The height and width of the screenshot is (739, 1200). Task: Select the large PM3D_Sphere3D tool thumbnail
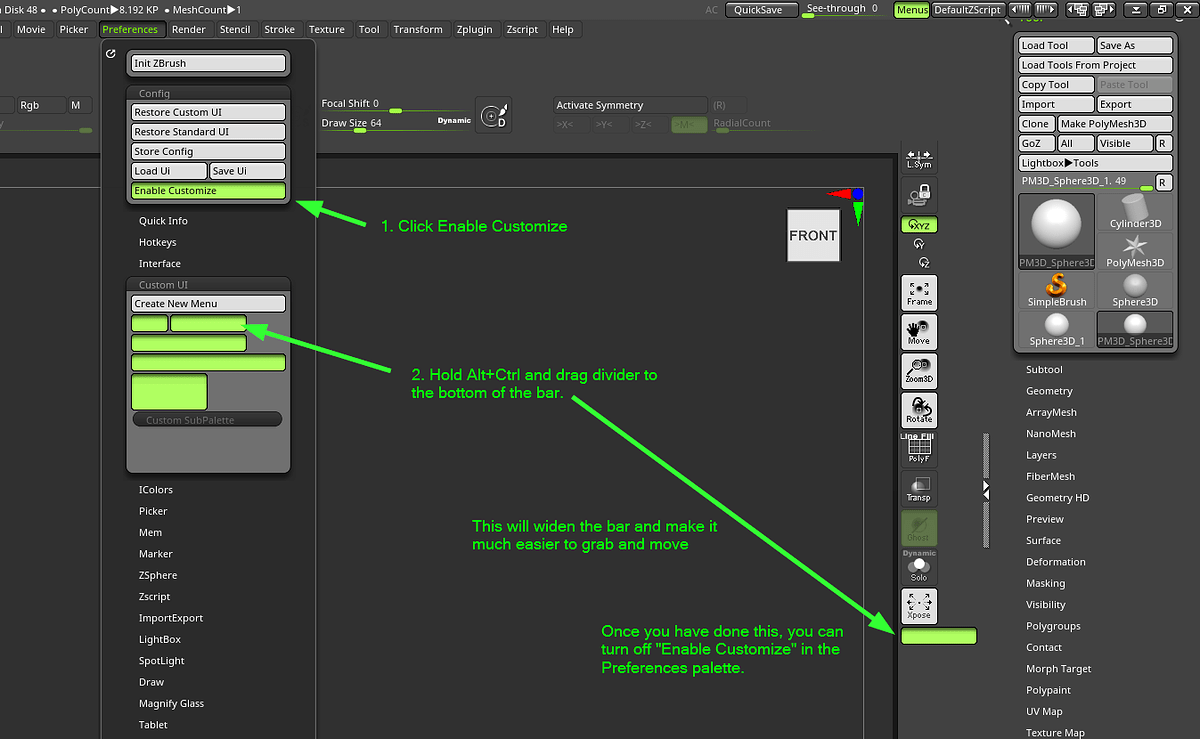point(1057,232)
